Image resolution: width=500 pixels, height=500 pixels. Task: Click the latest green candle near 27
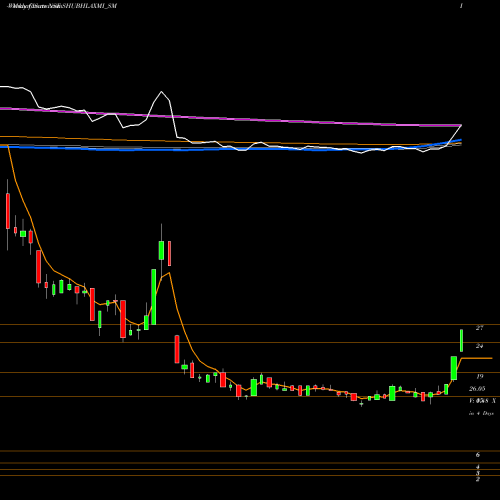(462, 340)
